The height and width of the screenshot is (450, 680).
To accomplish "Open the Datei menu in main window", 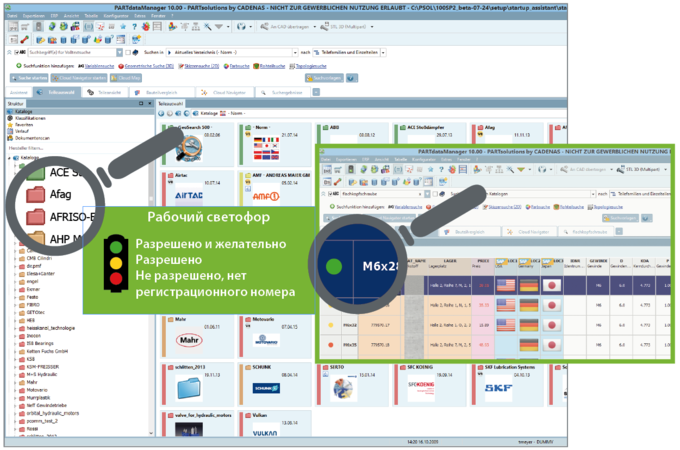I will point(12,16).
